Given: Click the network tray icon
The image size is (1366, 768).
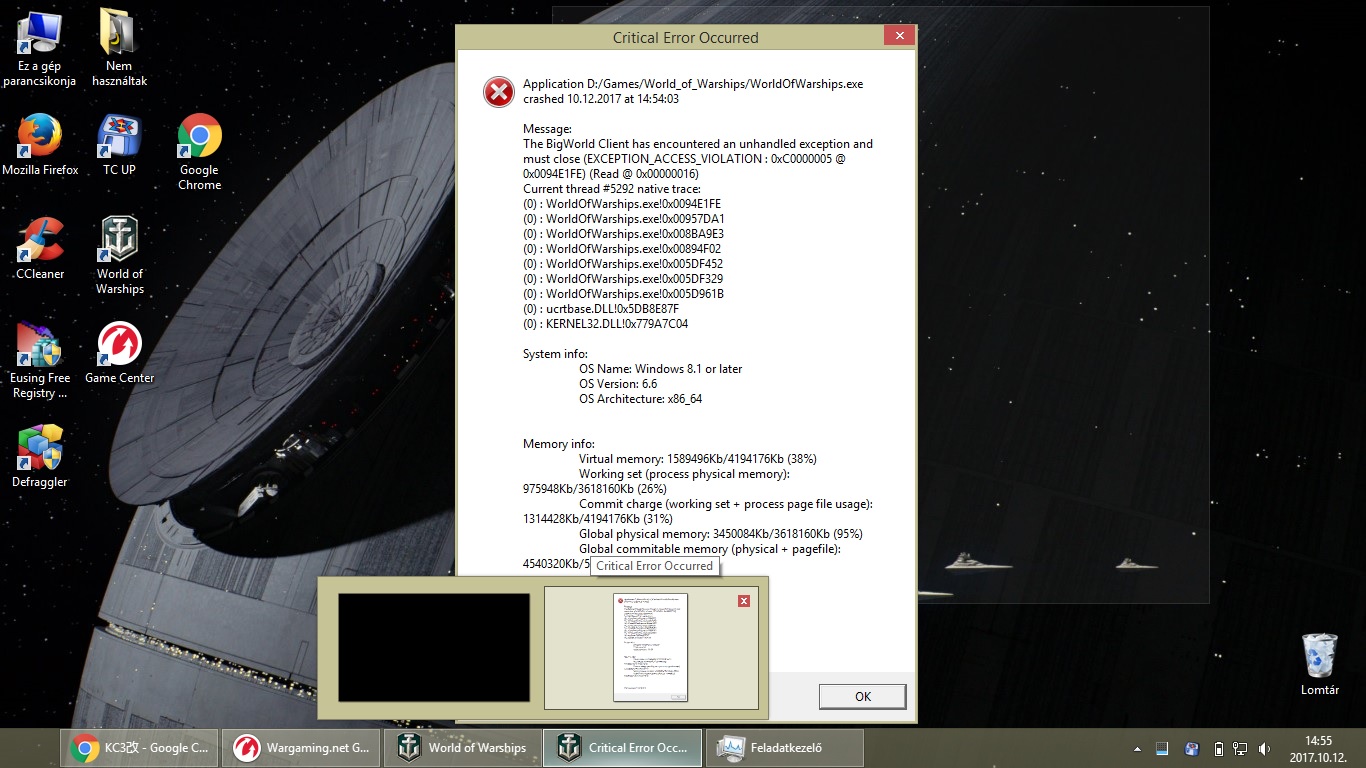Looking at the screenshot, I should point(1241,749).
